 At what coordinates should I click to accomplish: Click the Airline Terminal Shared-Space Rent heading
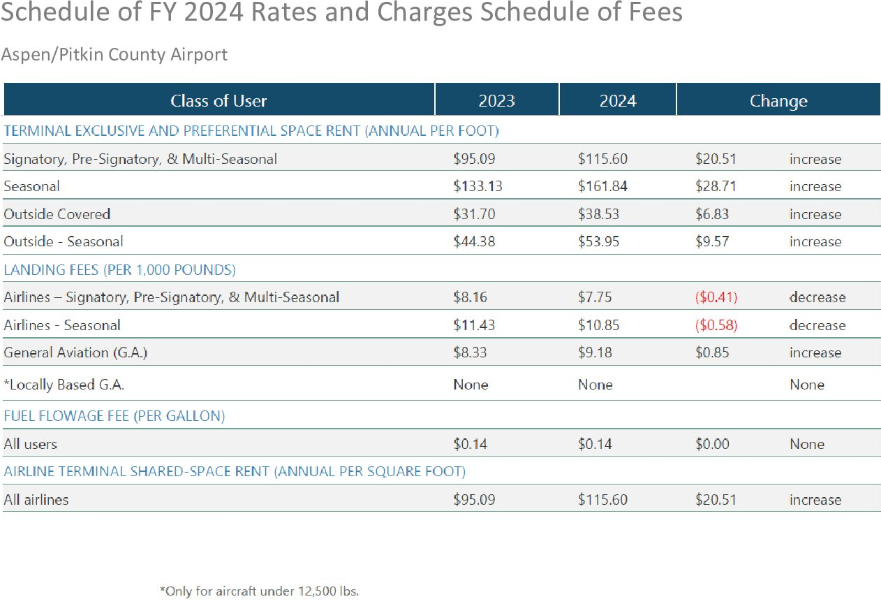(234, 471)
